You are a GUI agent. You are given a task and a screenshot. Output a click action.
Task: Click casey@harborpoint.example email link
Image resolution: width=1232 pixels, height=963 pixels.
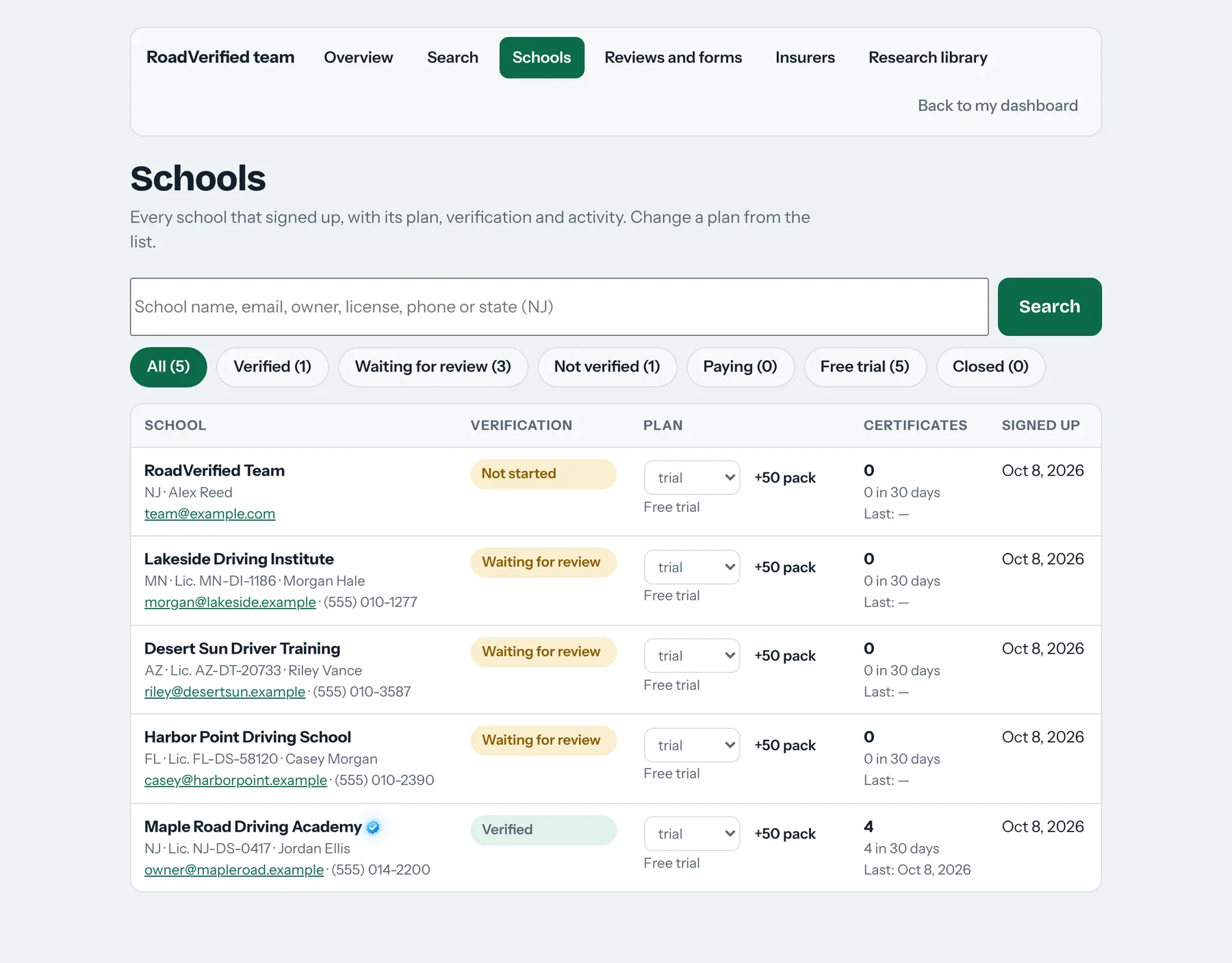235,780
